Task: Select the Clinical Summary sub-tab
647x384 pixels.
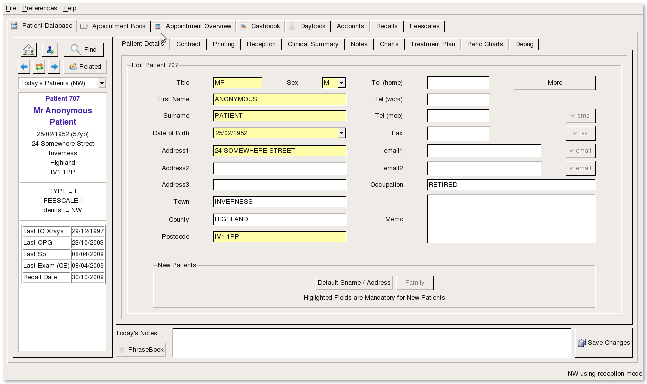Action: (313, 44)
